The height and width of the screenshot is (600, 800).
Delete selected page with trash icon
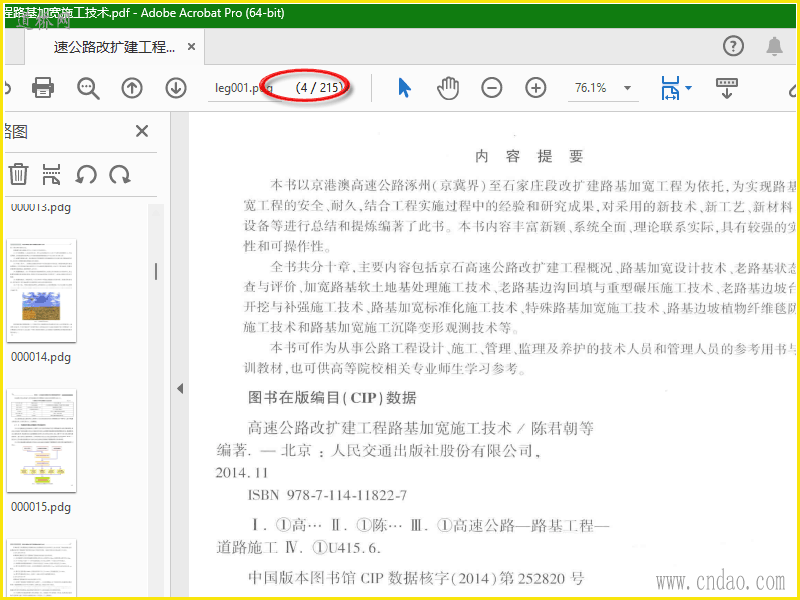point(18,174)
